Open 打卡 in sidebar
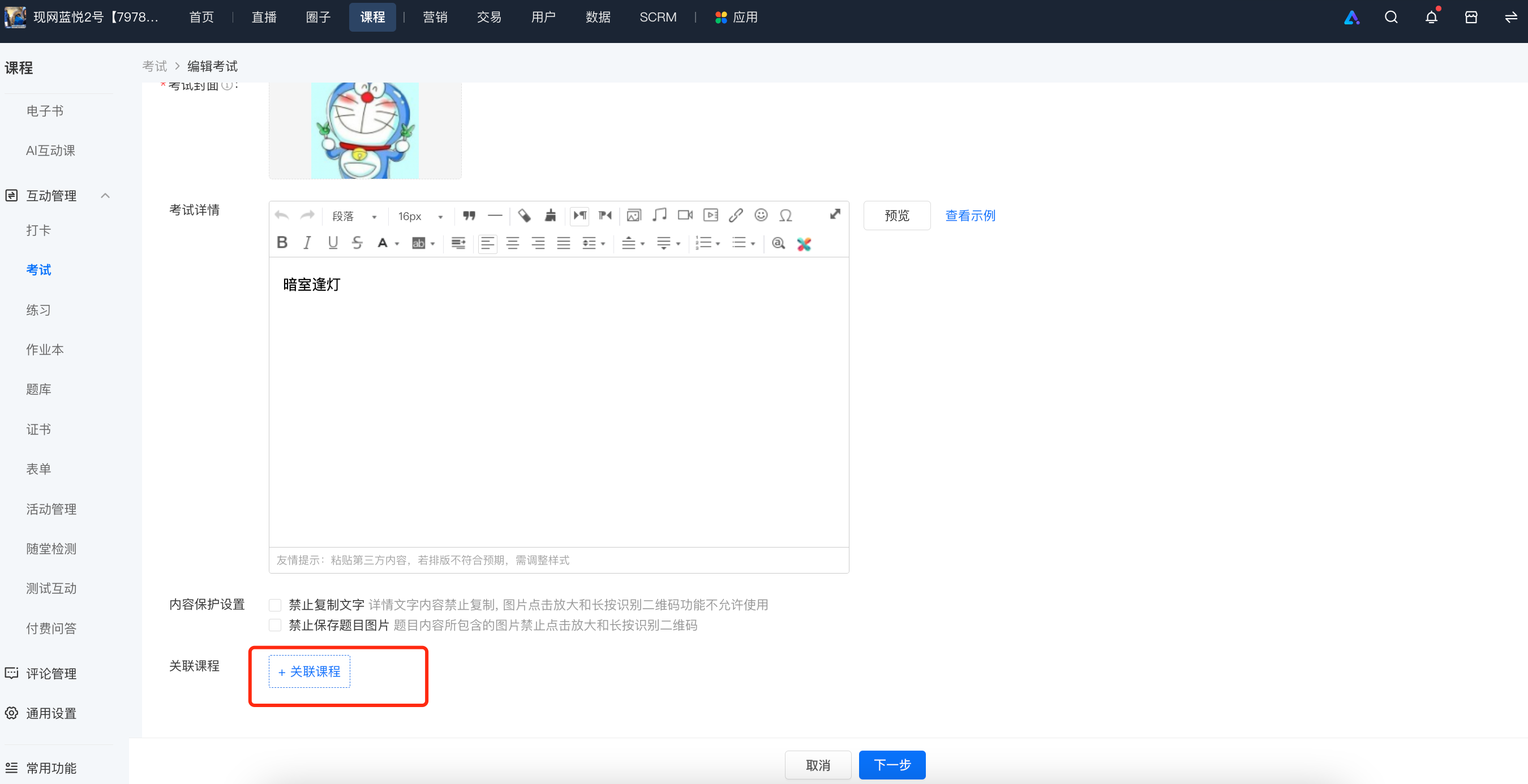Viewport: 1528px width, 784px height. [x=38, y=231]
